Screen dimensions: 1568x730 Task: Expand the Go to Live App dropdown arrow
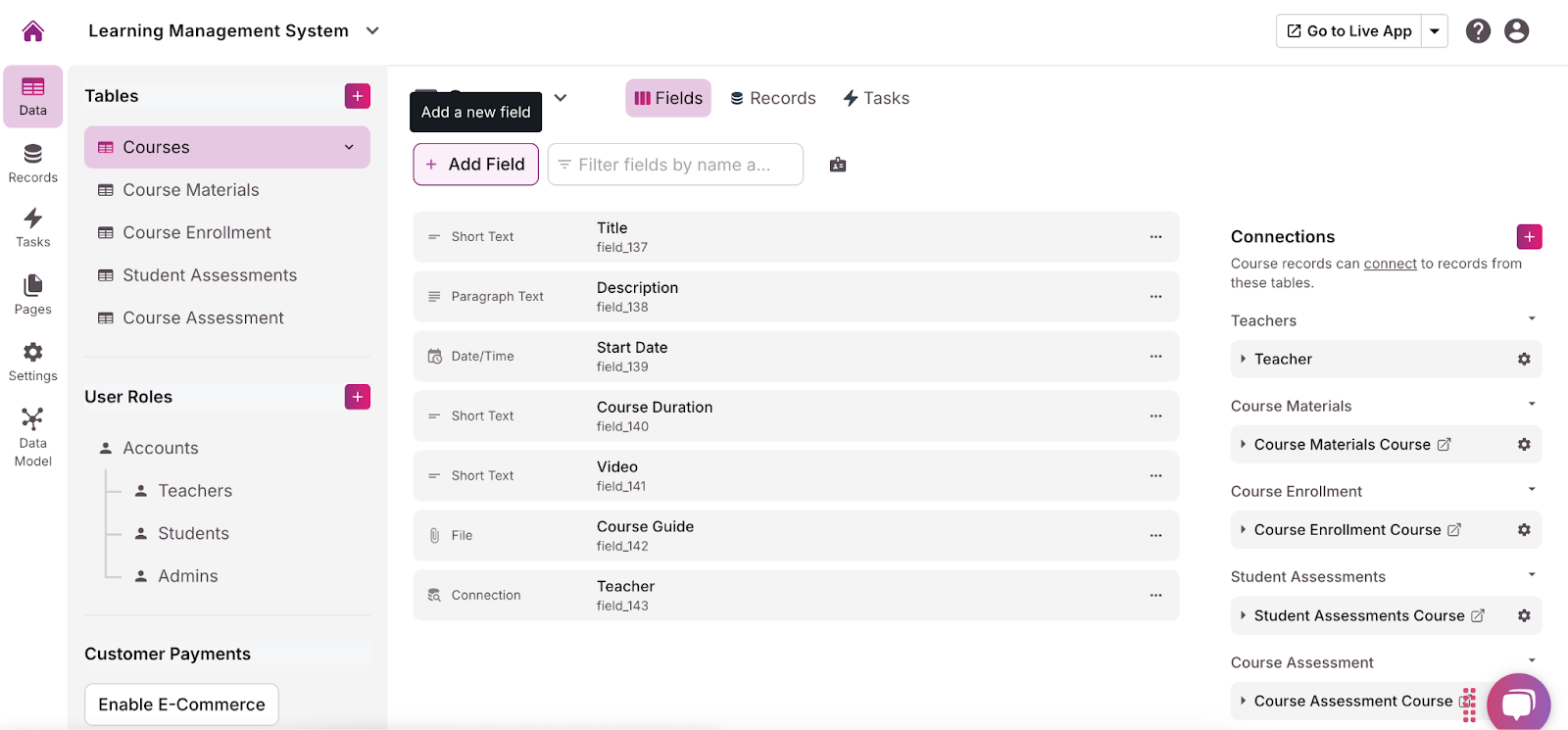pos(1435,31)
